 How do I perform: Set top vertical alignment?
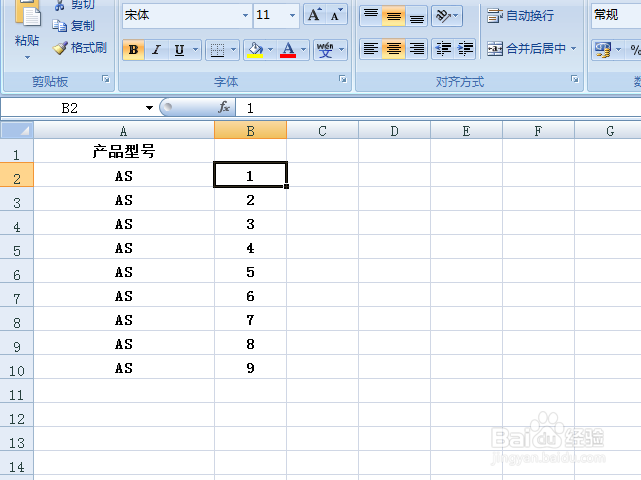pos(371,16)
